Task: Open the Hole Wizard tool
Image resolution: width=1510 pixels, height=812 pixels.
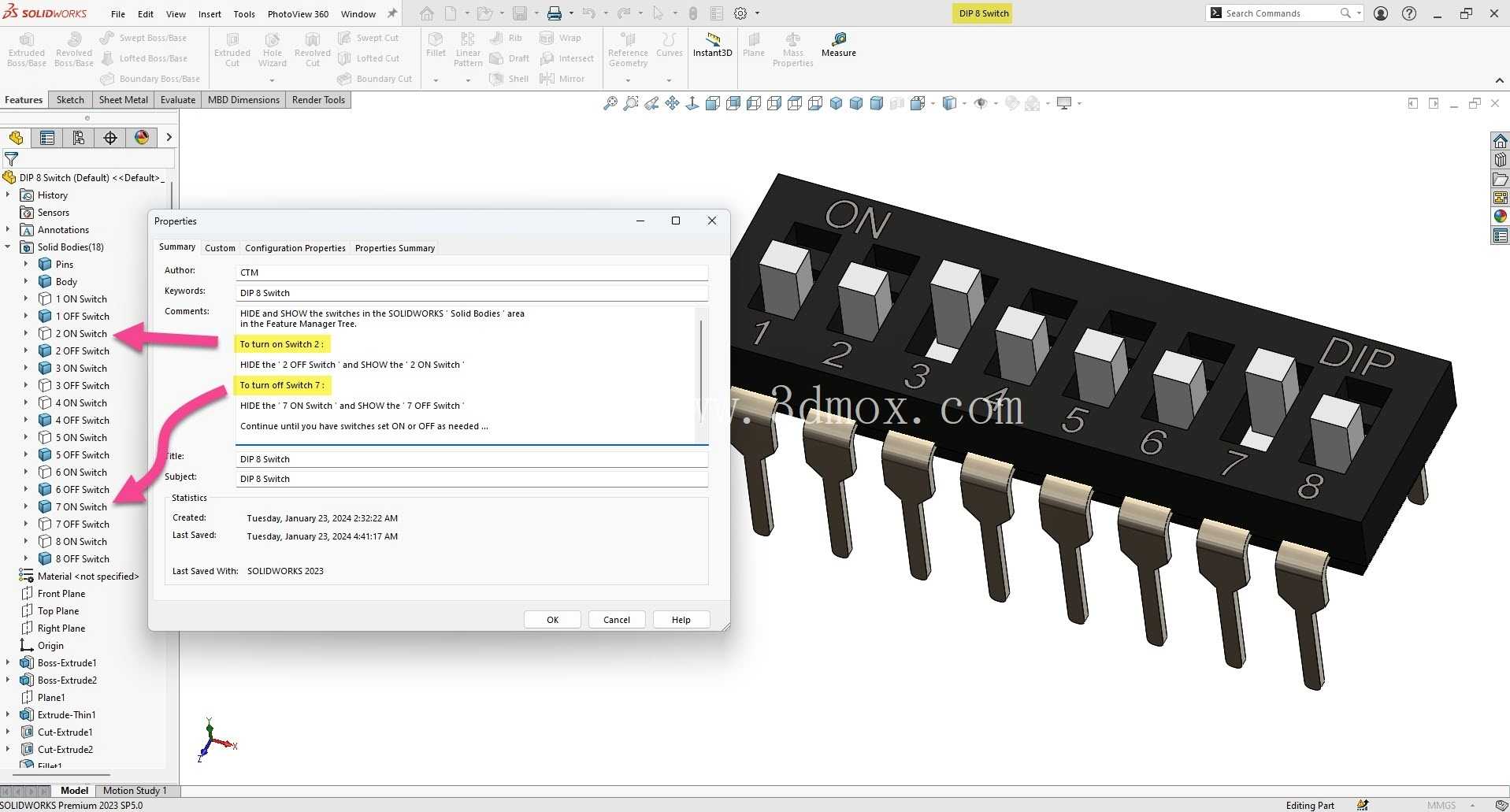Action: pos(273,50)
